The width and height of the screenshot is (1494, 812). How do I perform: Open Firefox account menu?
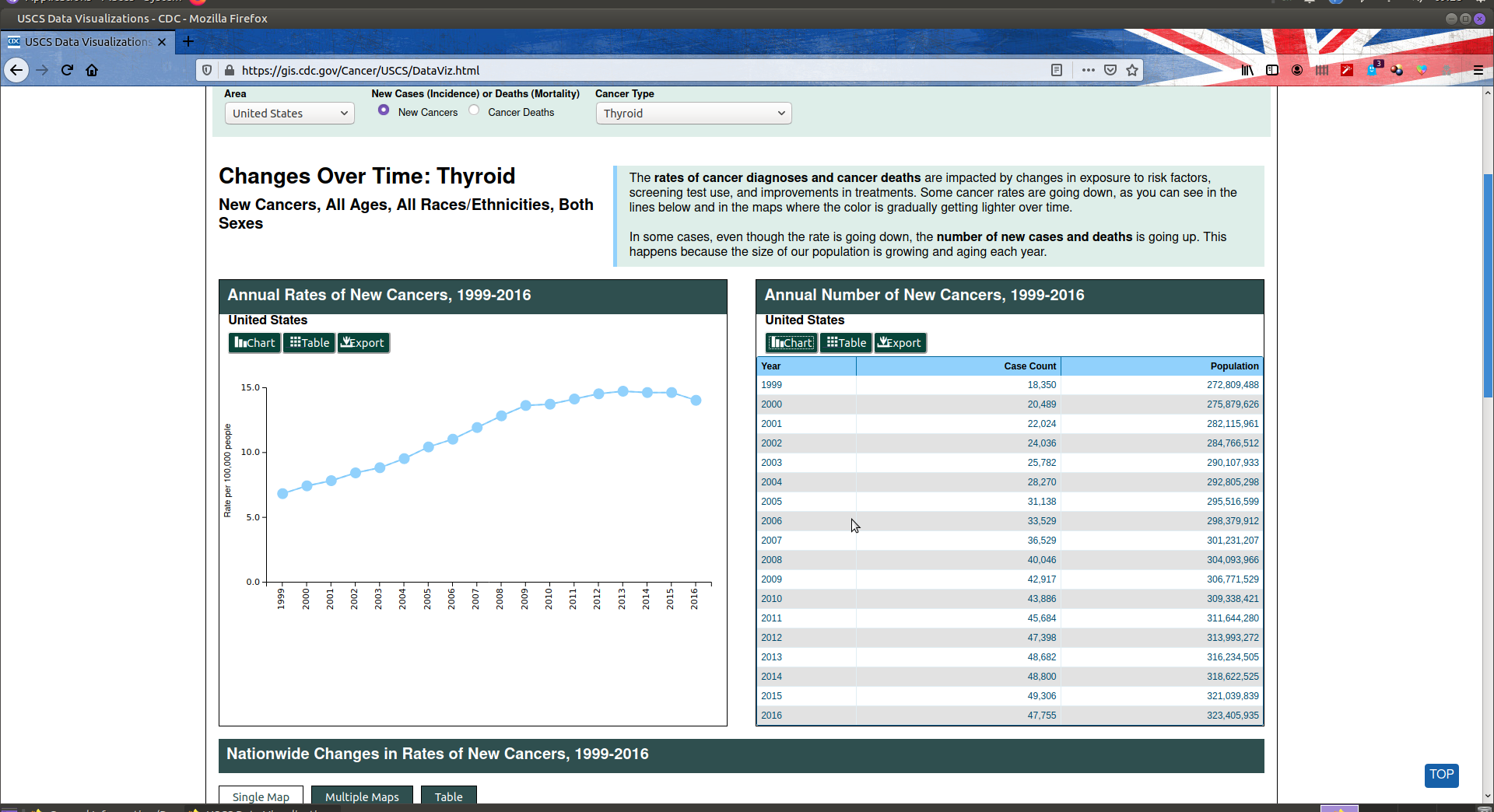(x=1297, y=70)
